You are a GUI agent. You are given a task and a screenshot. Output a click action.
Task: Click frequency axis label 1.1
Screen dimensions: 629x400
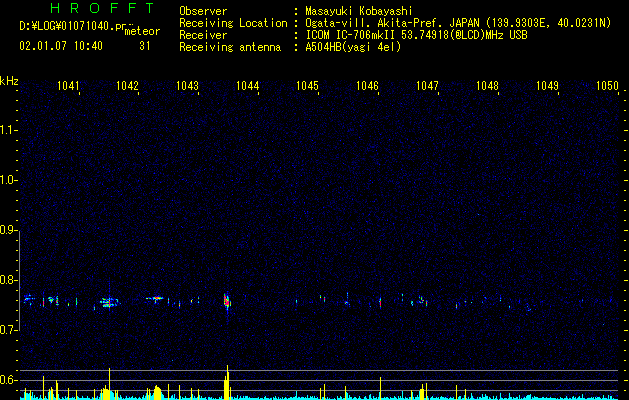pyautogui.click(x=8, y=130)
